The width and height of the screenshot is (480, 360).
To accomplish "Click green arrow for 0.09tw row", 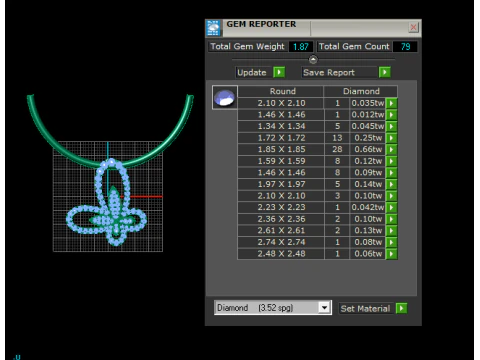I will pyautogui.click(x=392, y=173).
